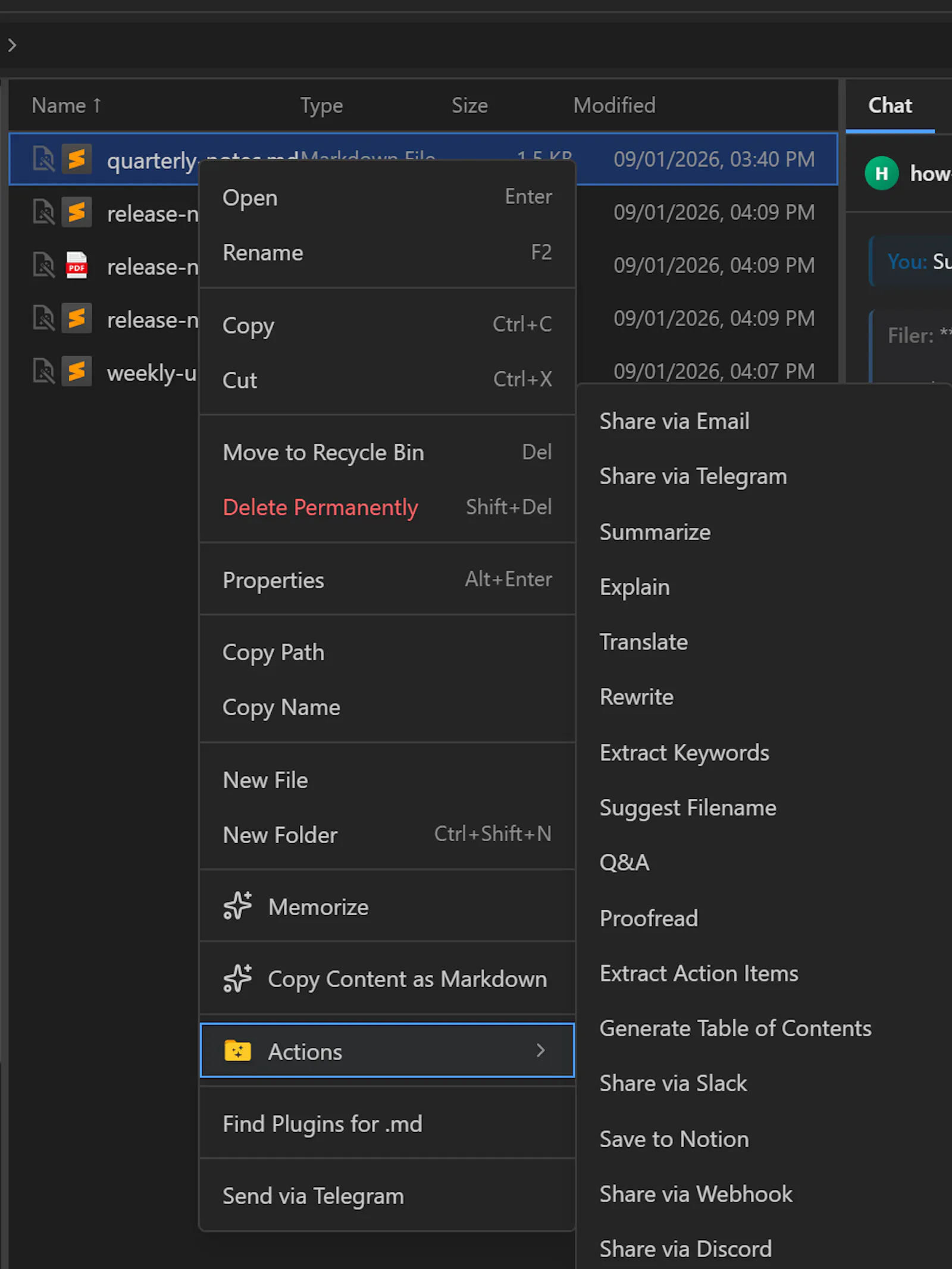Viewport: 952px width, 1269px height.
Task: Choose Extract Action Items
Action: click(765, 973)
